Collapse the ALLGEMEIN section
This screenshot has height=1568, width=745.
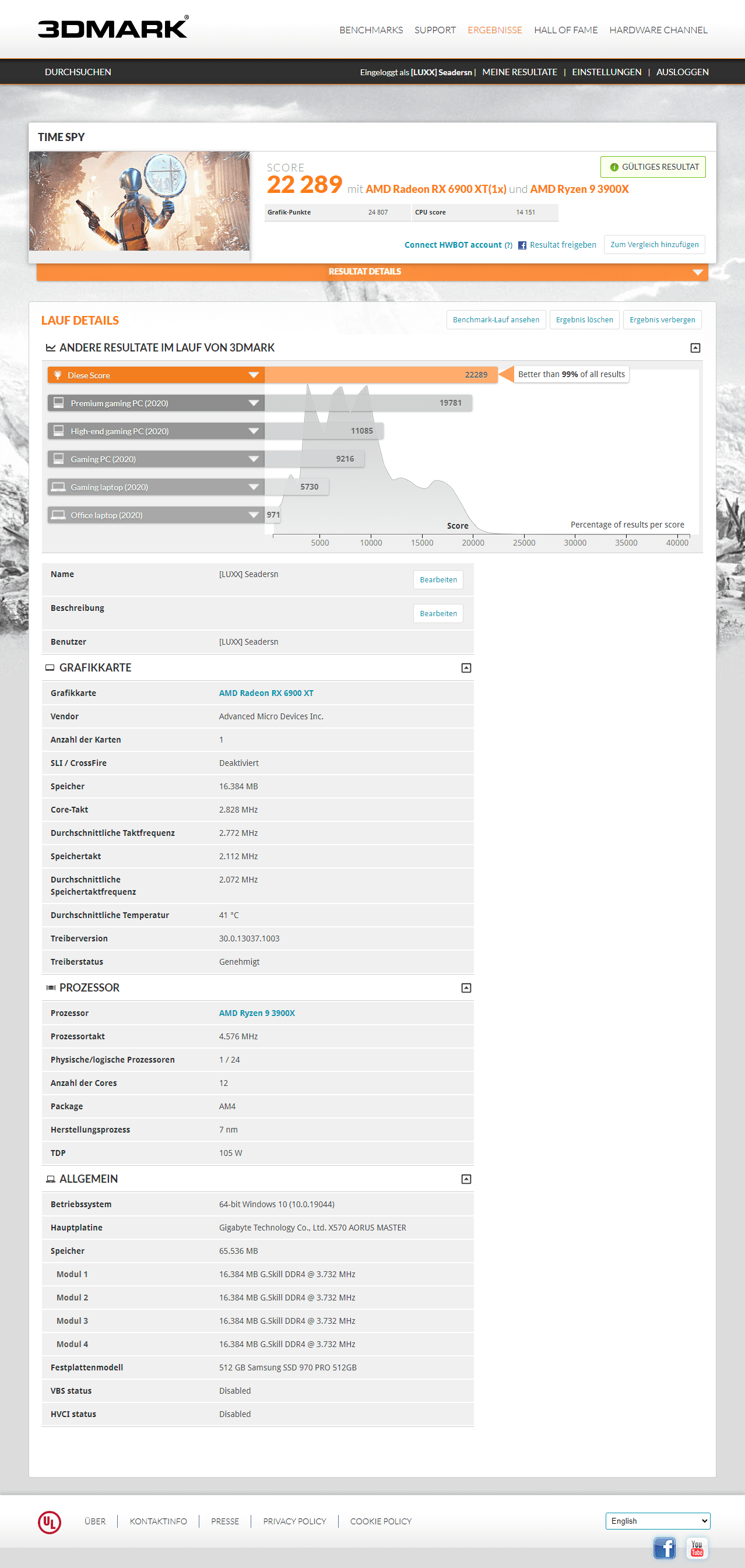pos(466,1179)
